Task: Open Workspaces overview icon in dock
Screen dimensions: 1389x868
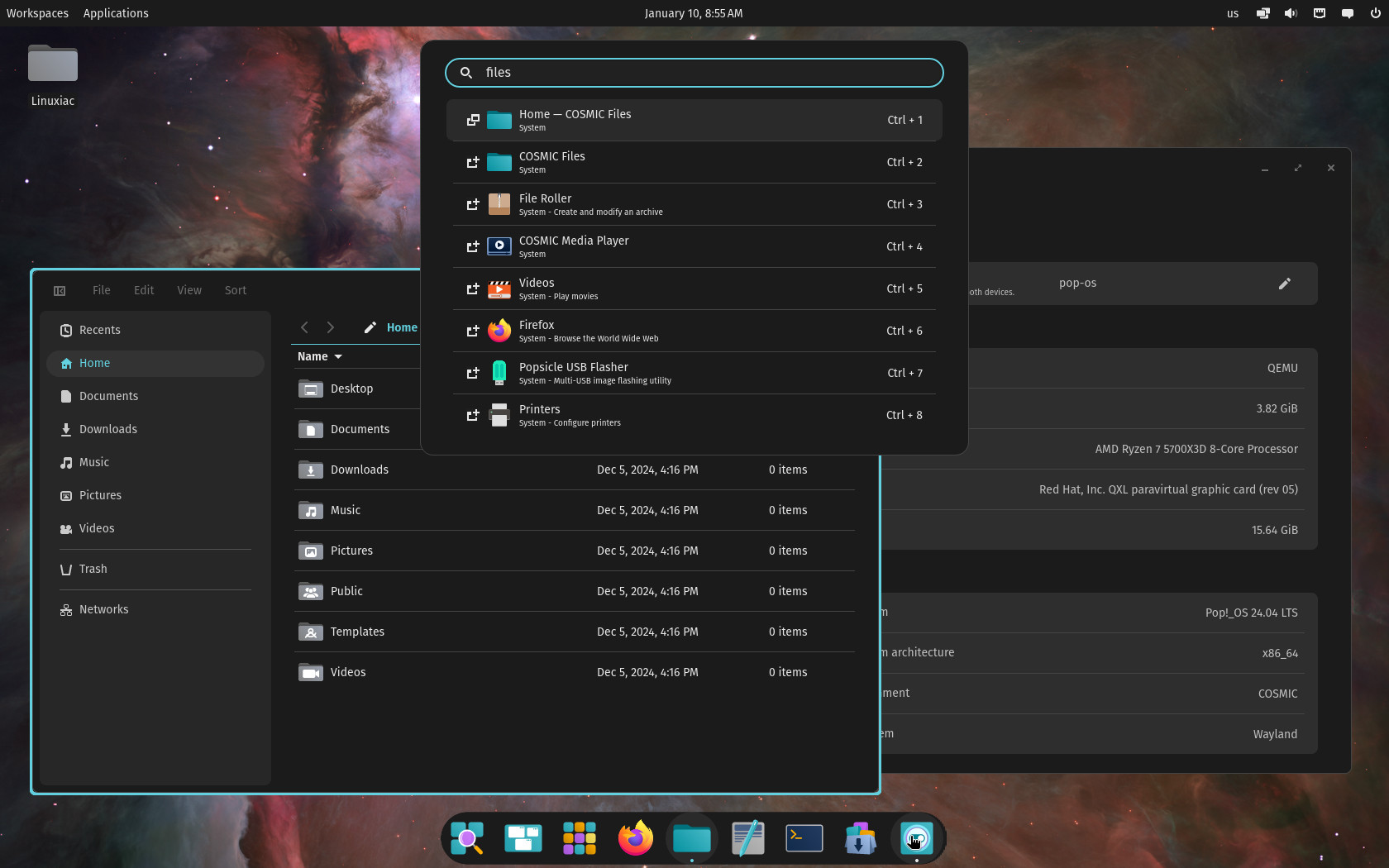Action: [x=523, y=838]
